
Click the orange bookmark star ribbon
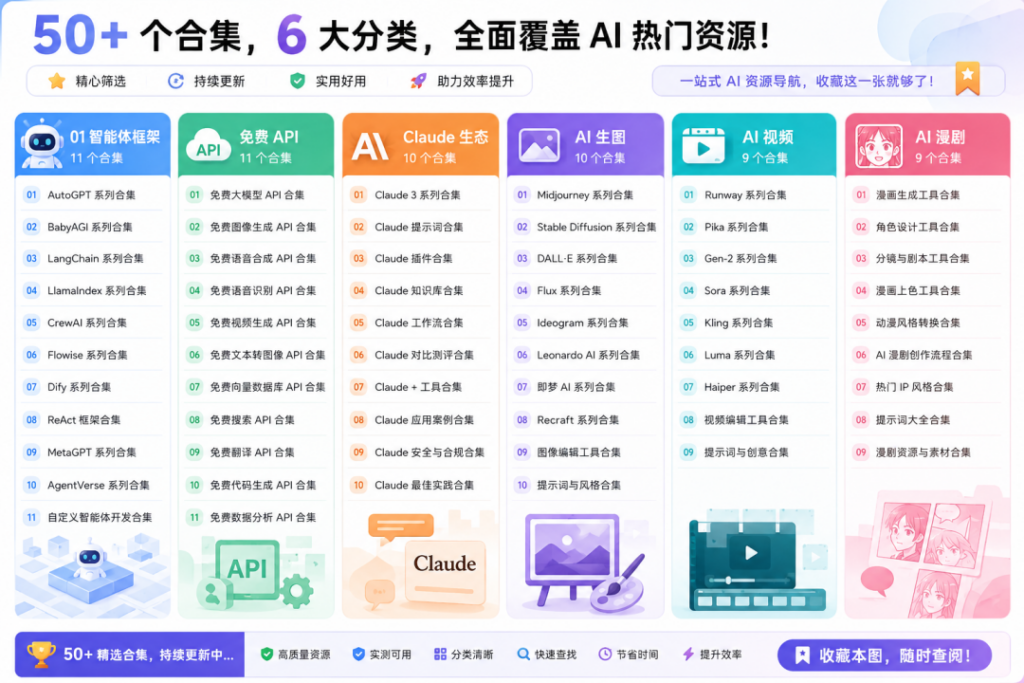point(967,78)
